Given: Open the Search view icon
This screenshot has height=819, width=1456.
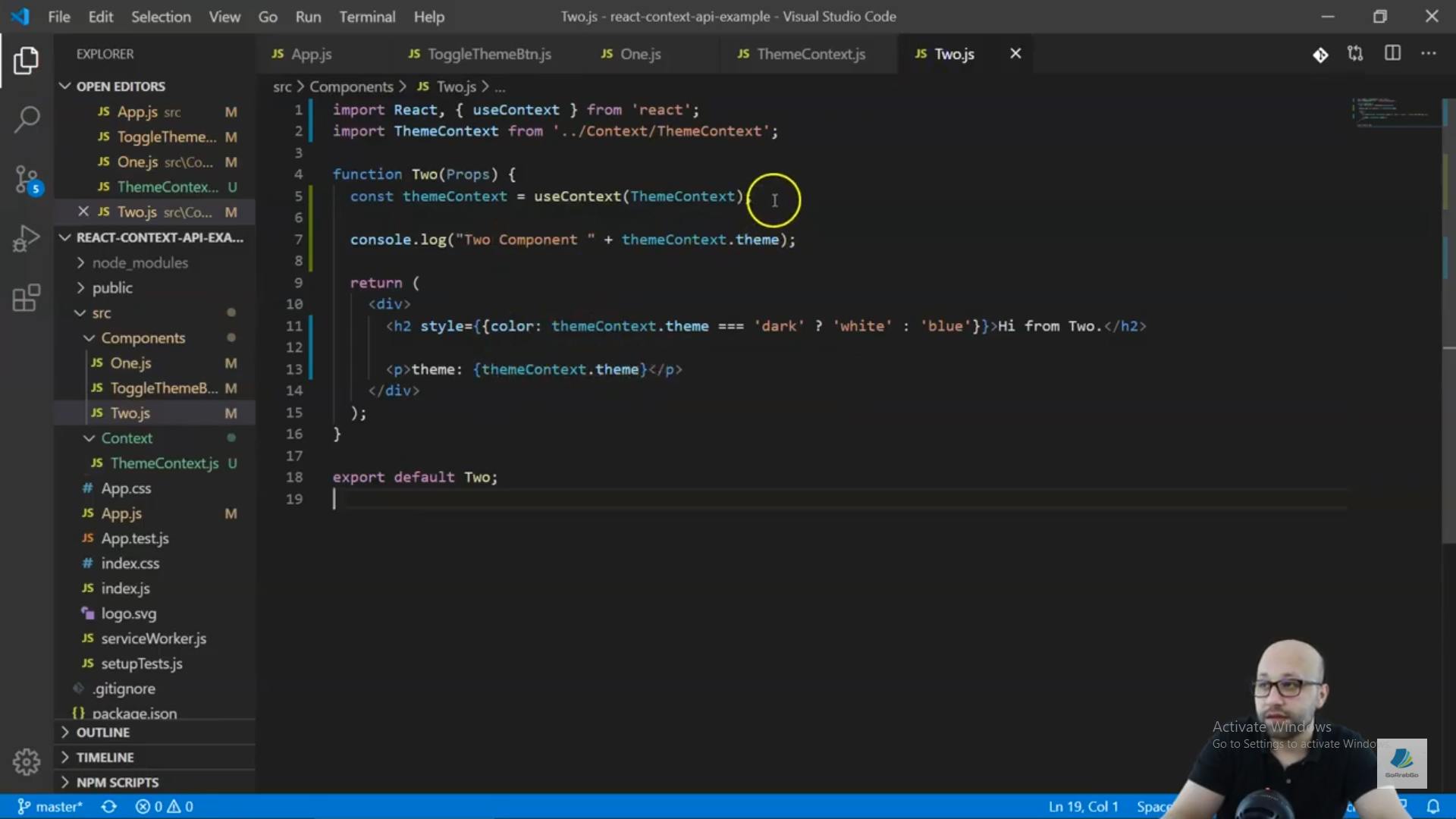Looking at the screenshot, I should (27, 119).
